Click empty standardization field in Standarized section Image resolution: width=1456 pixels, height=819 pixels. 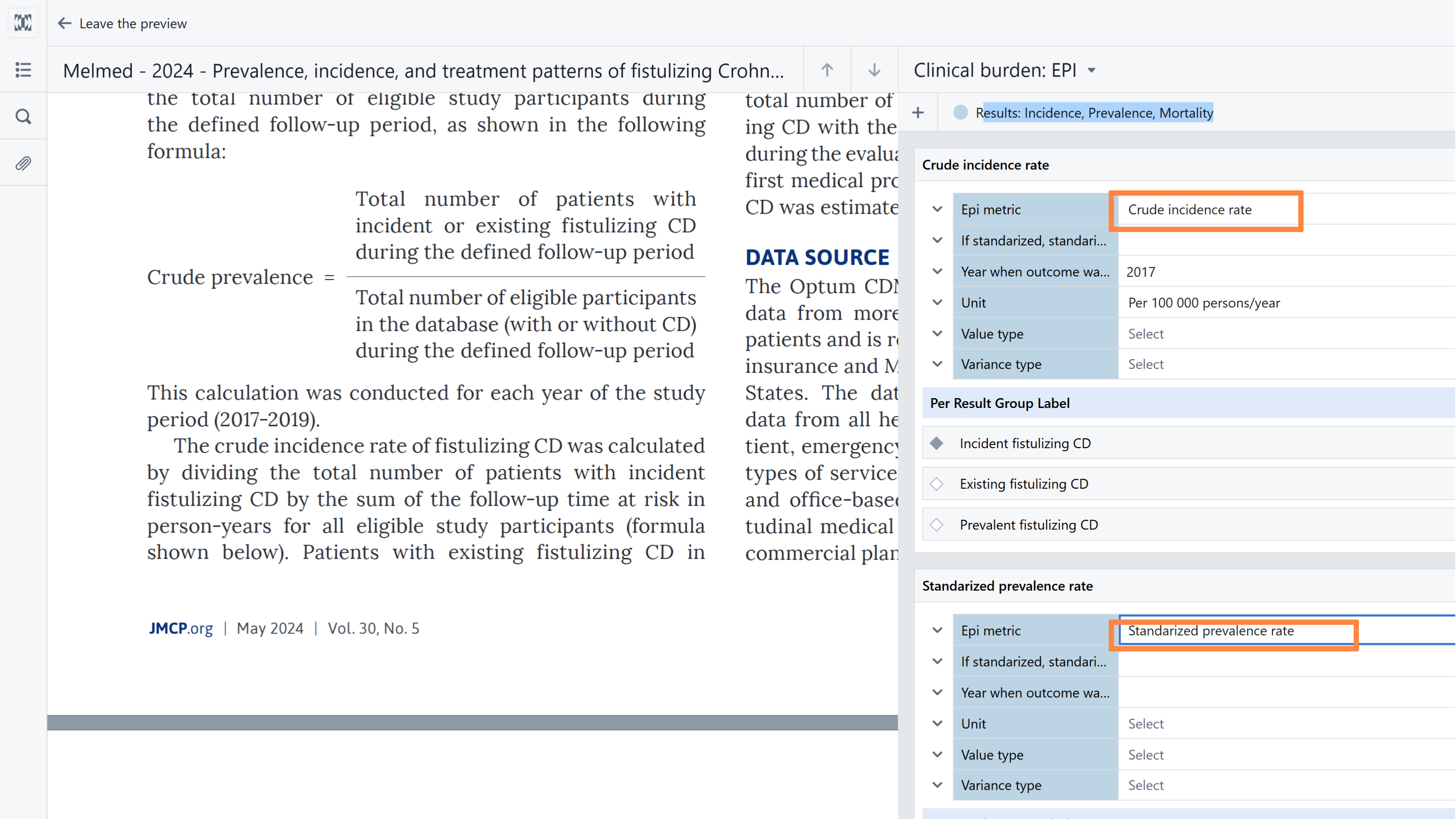tap(1287, 661)
